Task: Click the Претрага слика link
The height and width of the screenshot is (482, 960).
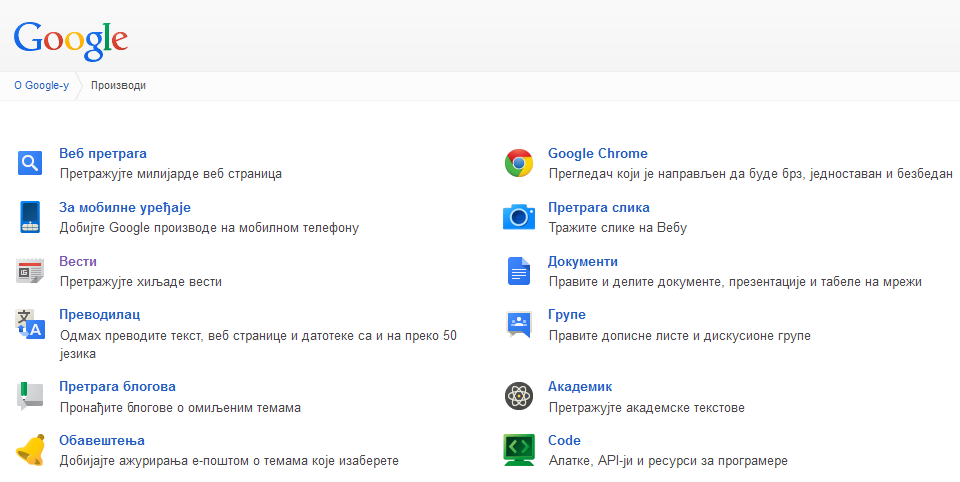Action: [599, 208]
